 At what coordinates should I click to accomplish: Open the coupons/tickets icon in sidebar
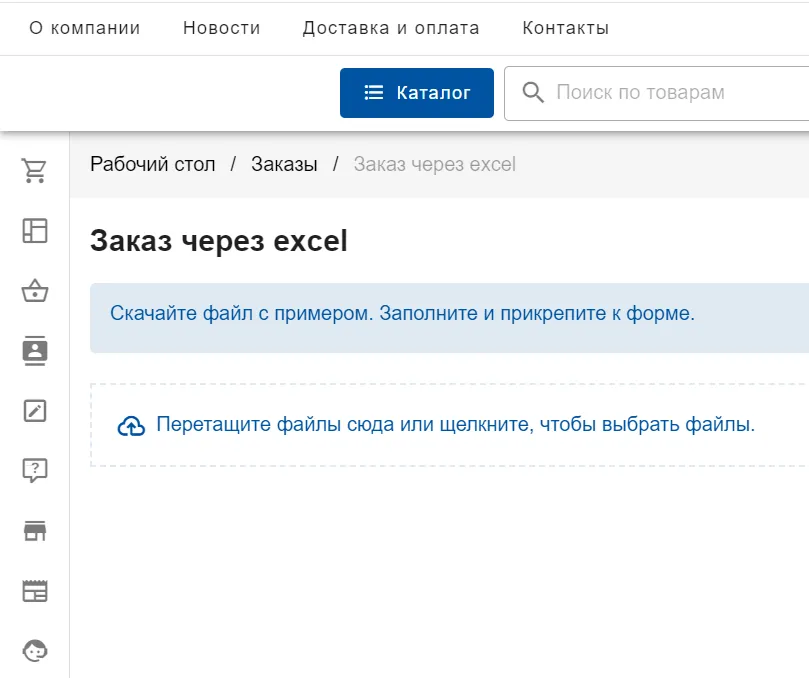click(35, 591)
